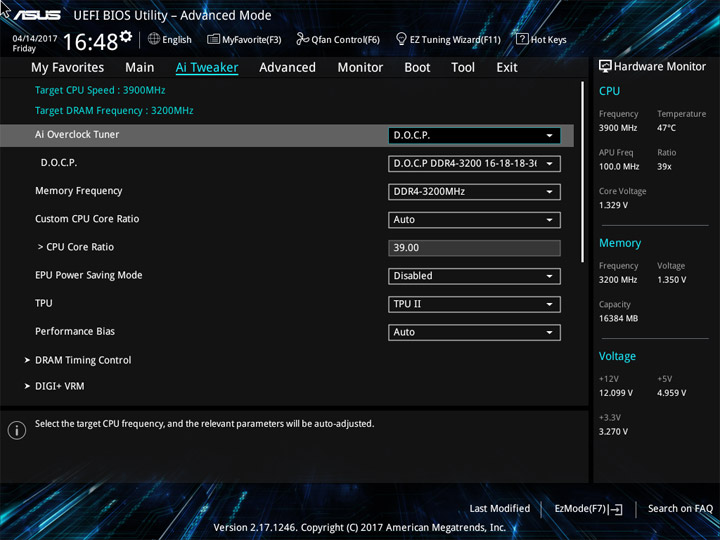Click the ASUS logo
Viewport: 720px width, 540px height.
click(37, 16)
